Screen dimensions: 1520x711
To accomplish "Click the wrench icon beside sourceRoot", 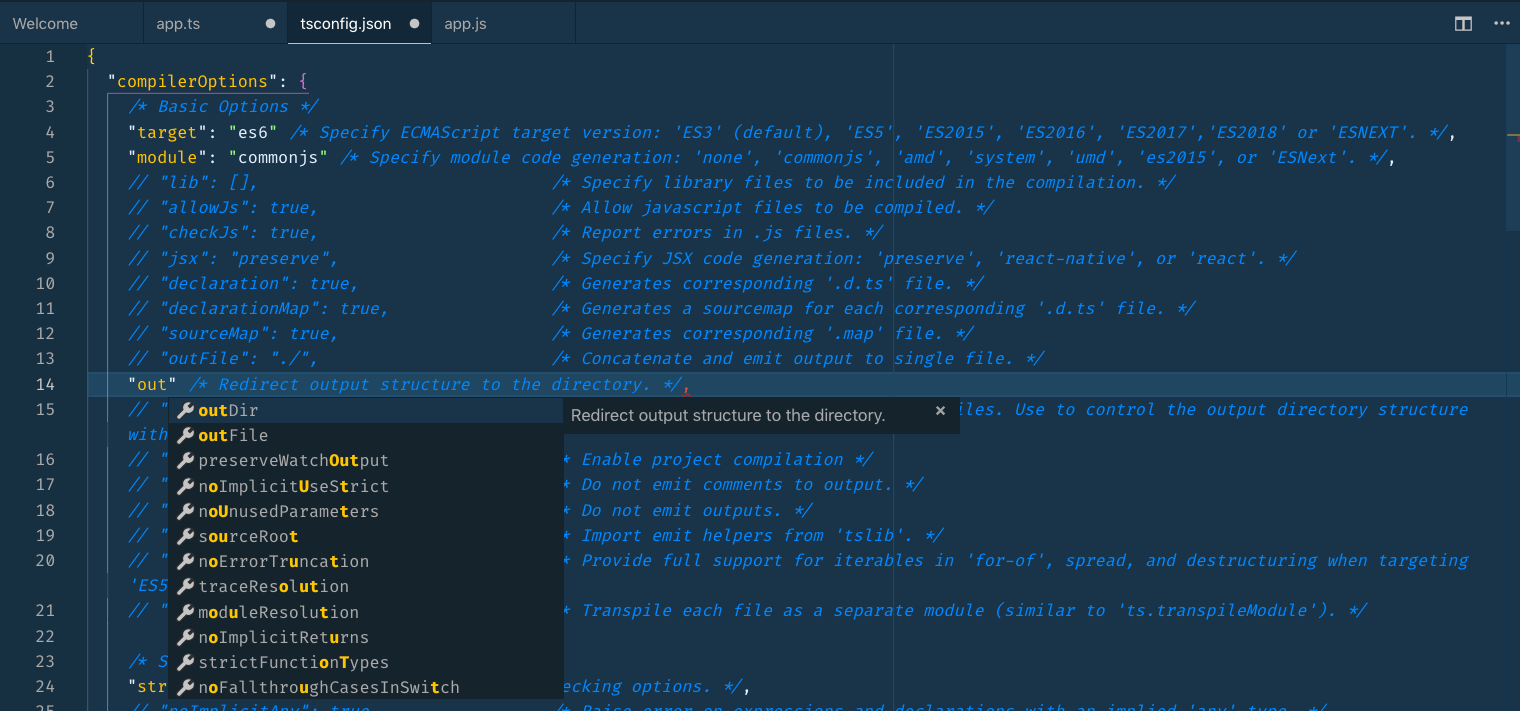I will click(x=184, y=535).
